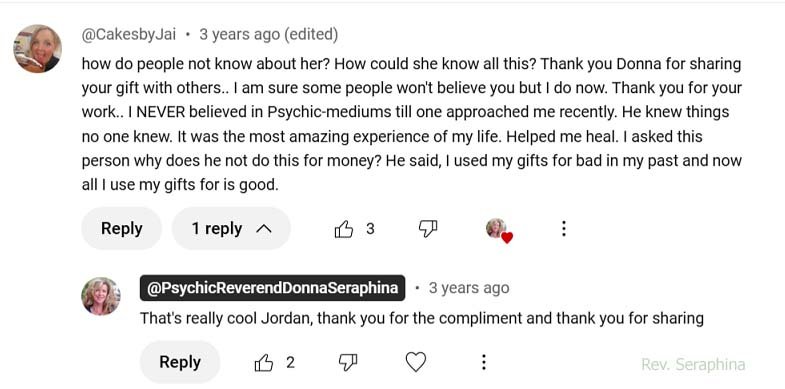This screenshot has height=389, width=785.
Task: Click the Rev. Seraphina watermark text
Action: coord(693,365)
